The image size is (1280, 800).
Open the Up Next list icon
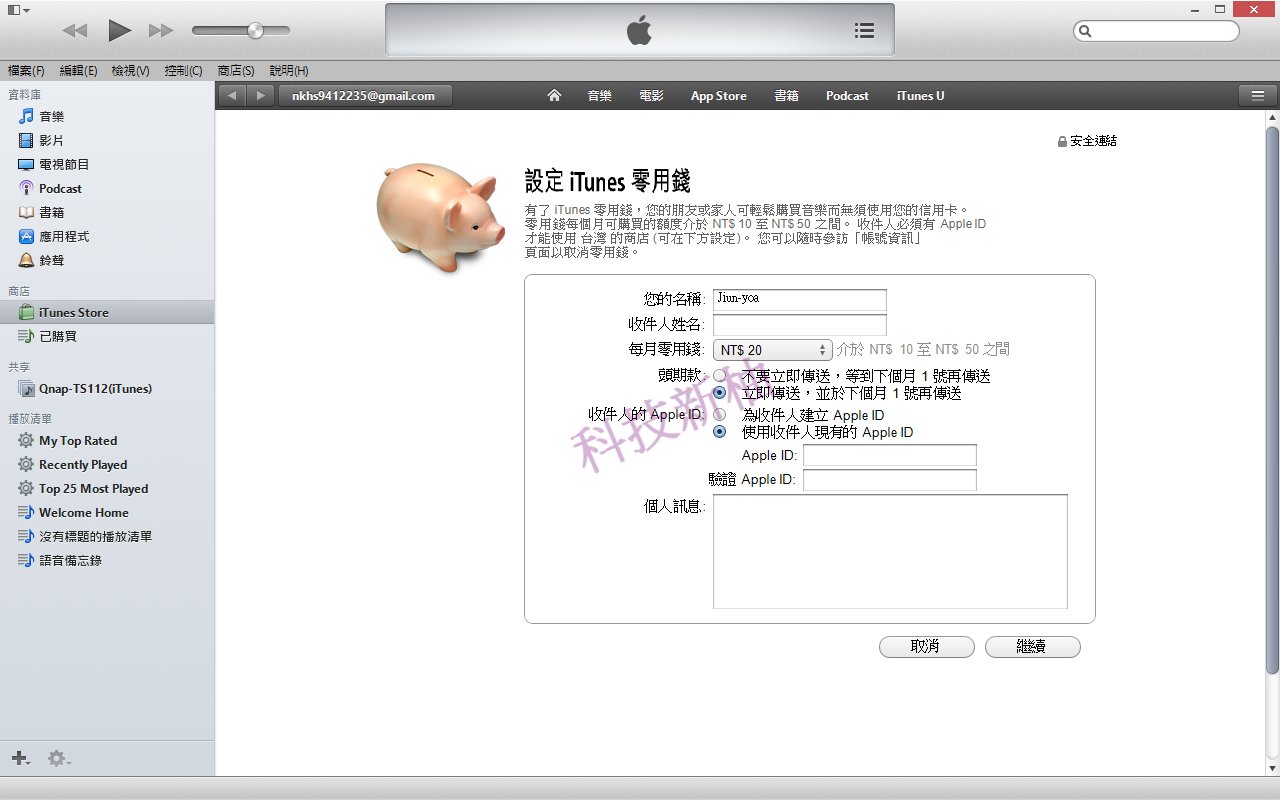click(x=865, y=31)
